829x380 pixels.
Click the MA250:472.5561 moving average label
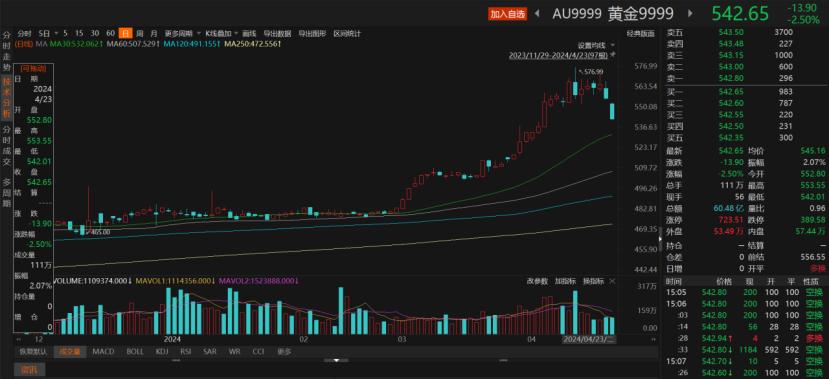click(252, 44)
